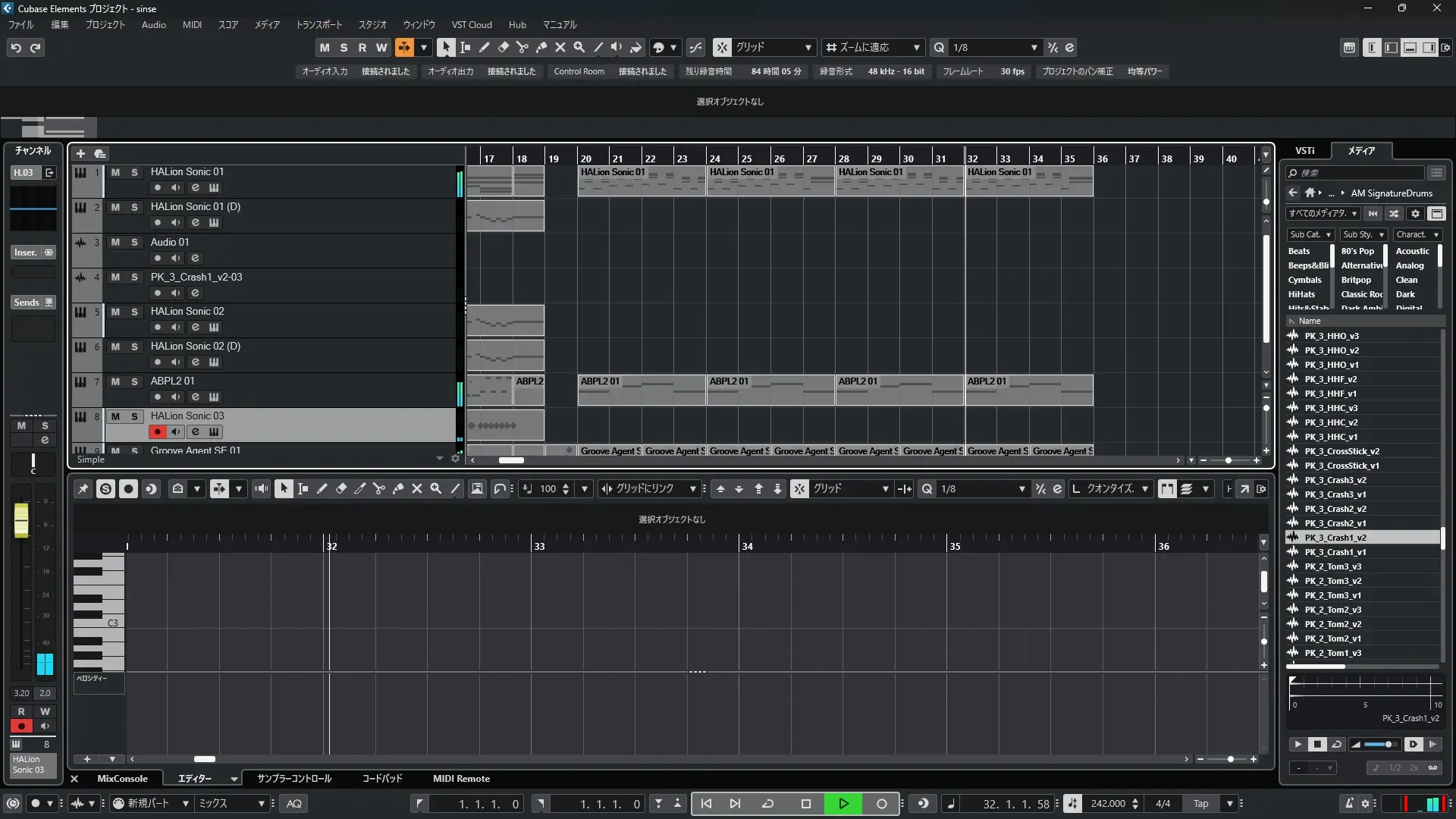Select the Glue tool in main toolbar
1456x819 pixels.
[x=541, y=48]
